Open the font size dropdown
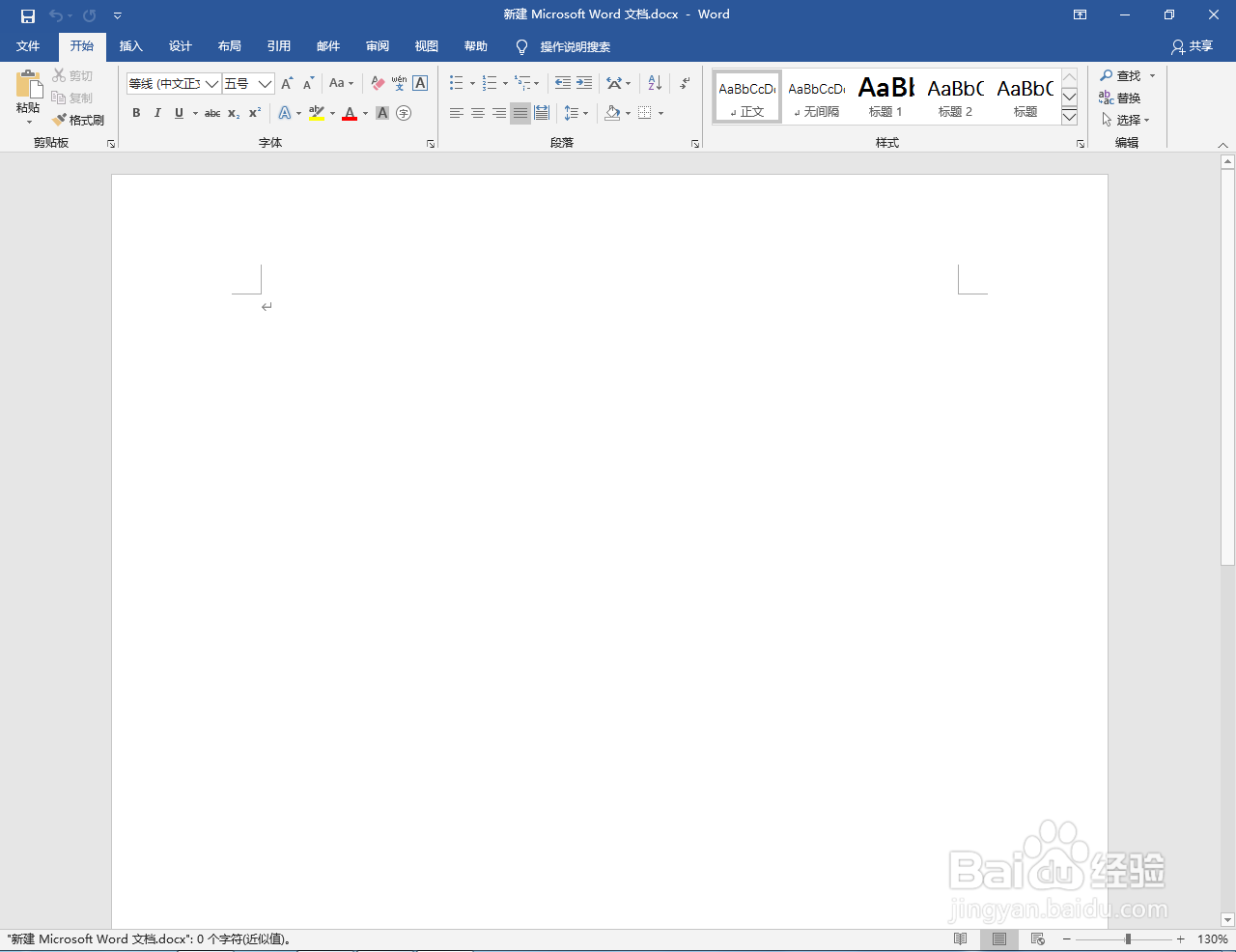Image resolution: width=1236 pixels, height=952 pixels. click(x=266, y=83)
